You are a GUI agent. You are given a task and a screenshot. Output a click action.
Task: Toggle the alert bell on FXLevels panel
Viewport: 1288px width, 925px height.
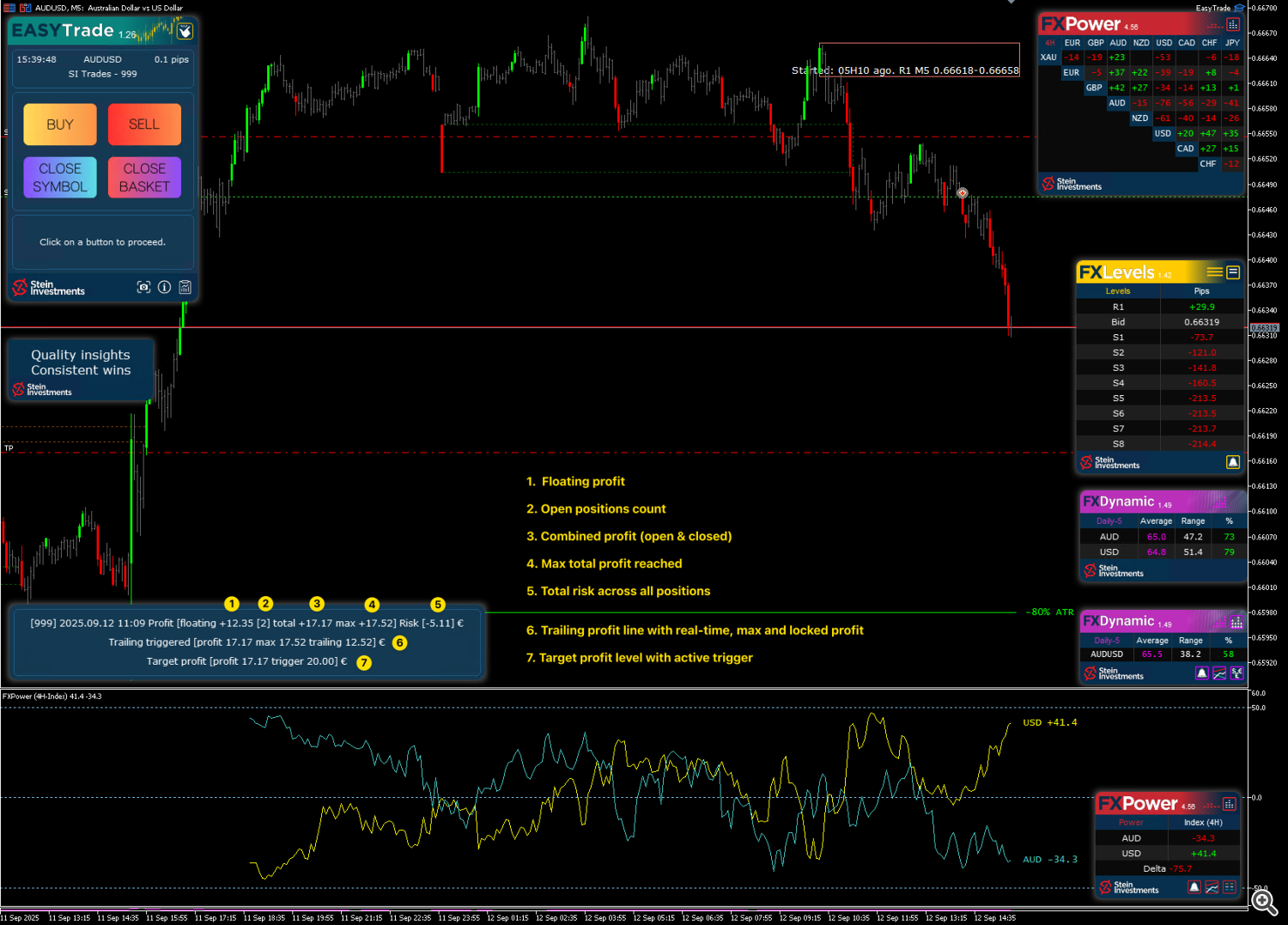pyautogui.click(x=1233, y=462)
